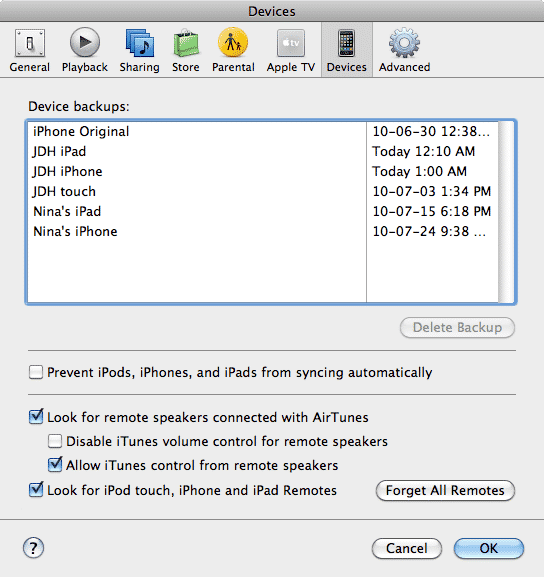Open the General preferences pane
The width and height of the screenshot is (544, 577).
pyautogui.click(x=30, y=51)
